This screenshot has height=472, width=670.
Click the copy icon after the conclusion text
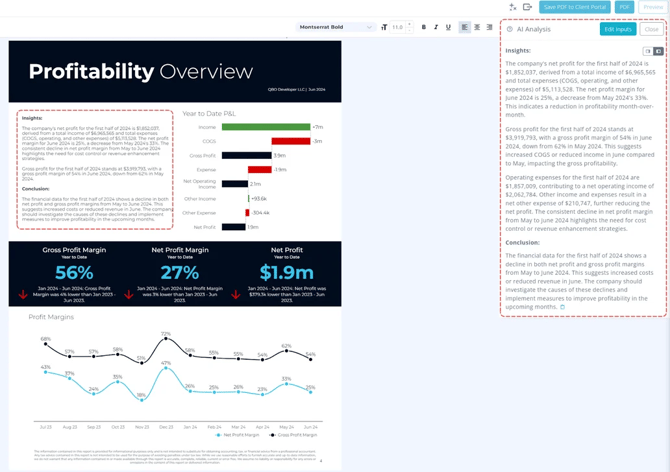562,307
